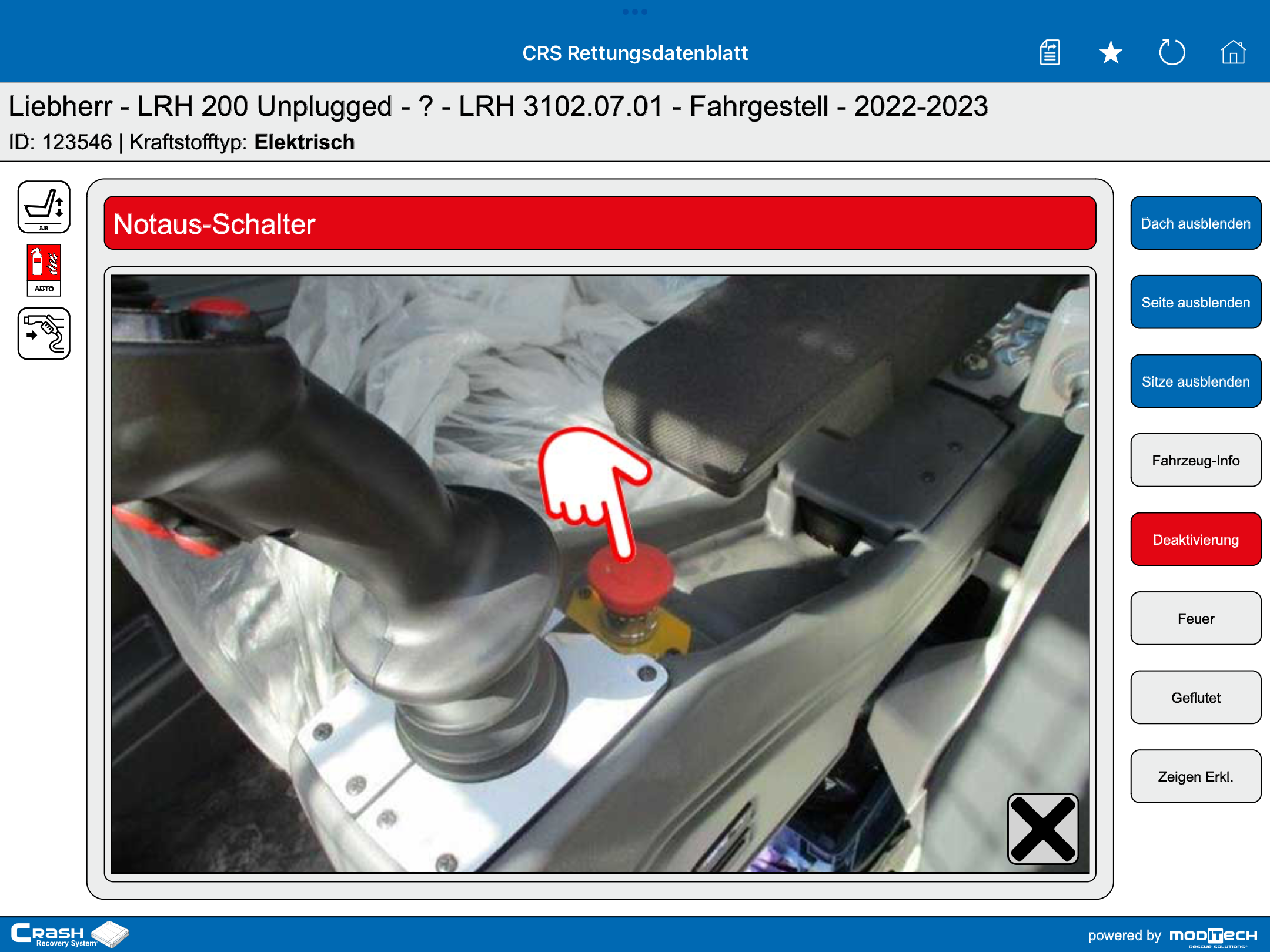
Task: Tap the favorites star icon
Action: (1111, 53)
